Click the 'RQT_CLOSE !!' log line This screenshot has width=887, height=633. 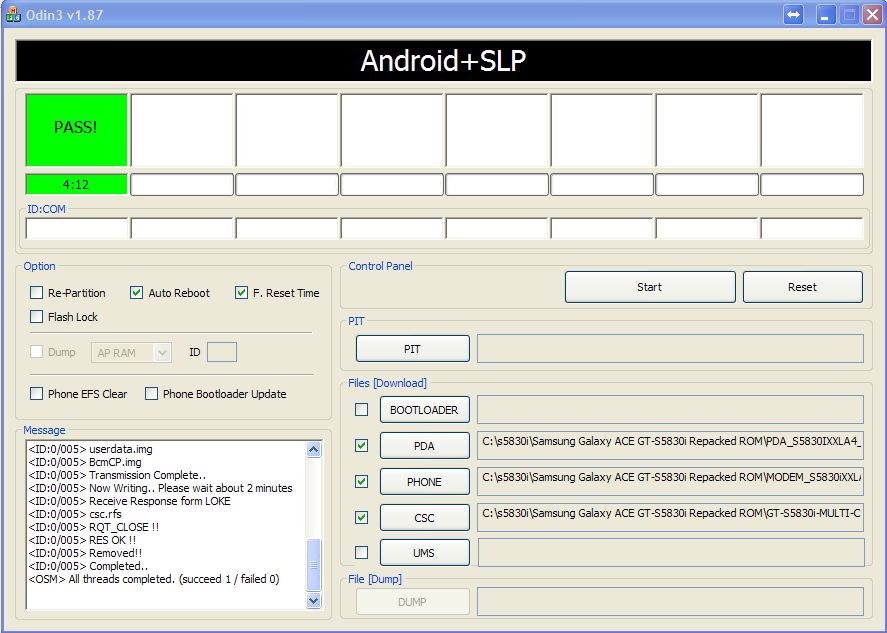tap(93, 527)
